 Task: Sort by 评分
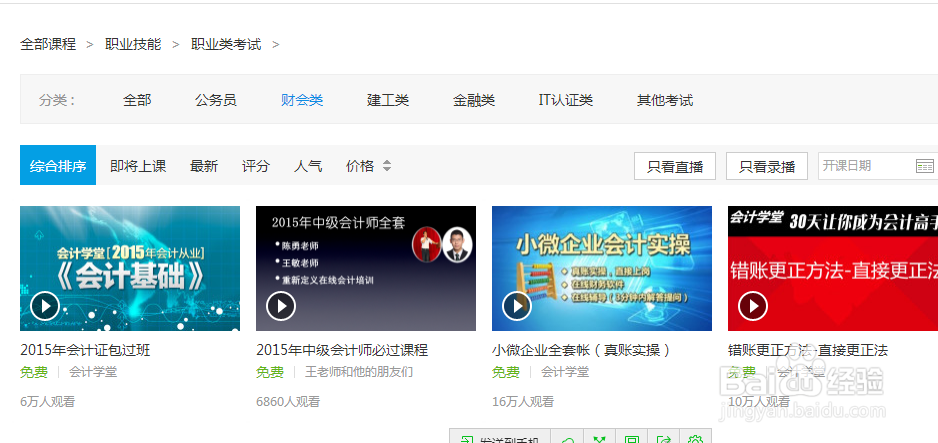pos(256,166)
